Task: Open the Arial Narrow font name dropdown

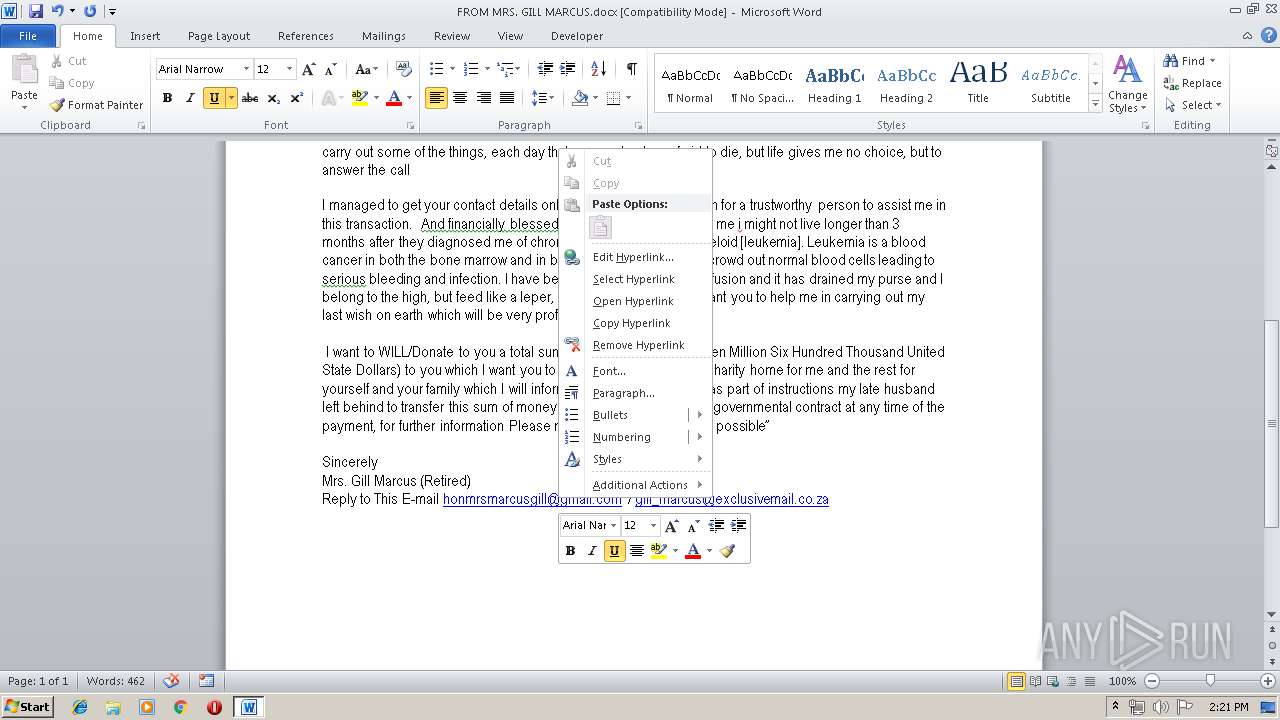Action: [246, 69]
